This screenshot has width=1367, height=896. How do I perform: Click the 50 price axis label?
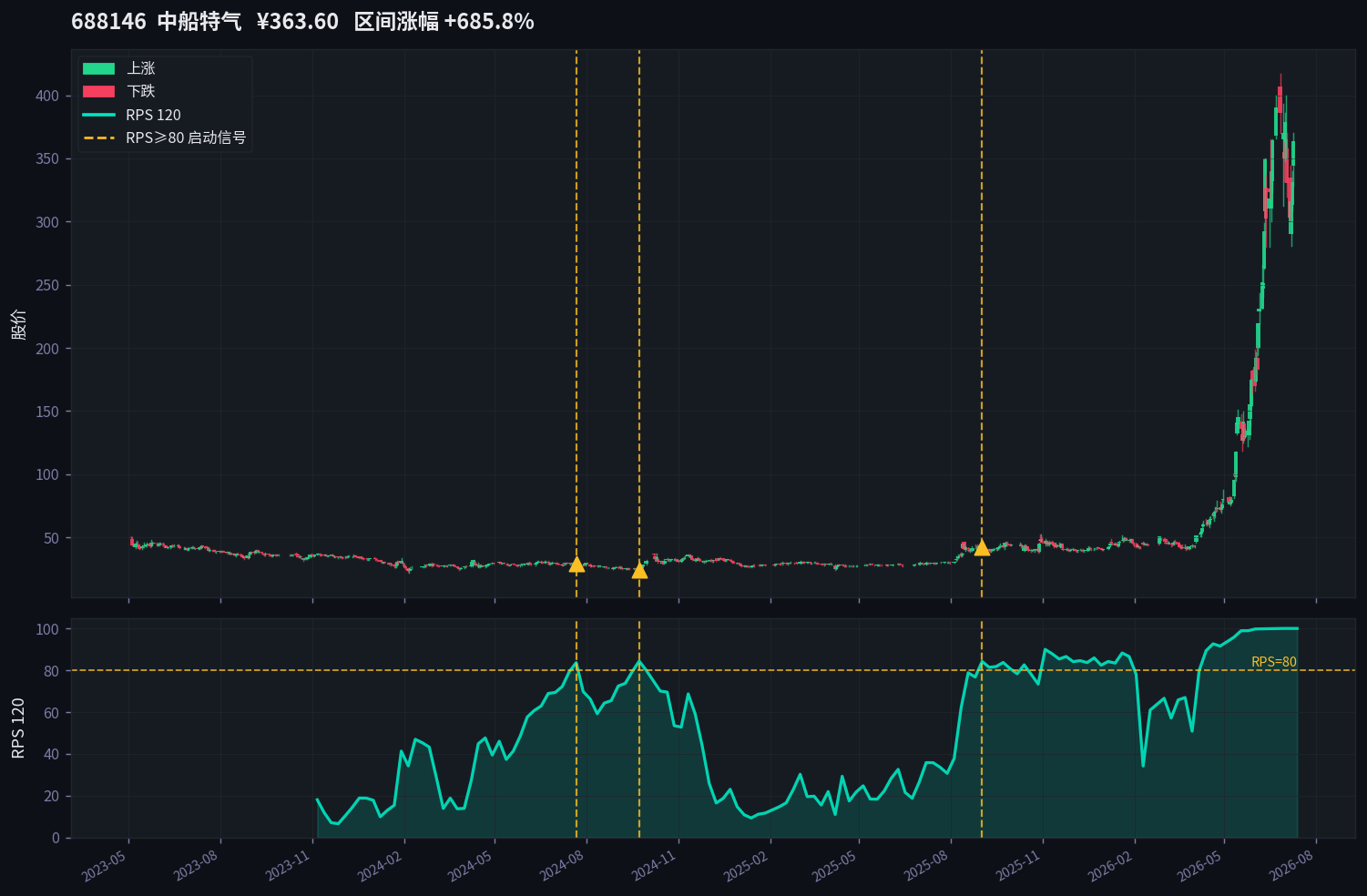click(x=51, y=538)
